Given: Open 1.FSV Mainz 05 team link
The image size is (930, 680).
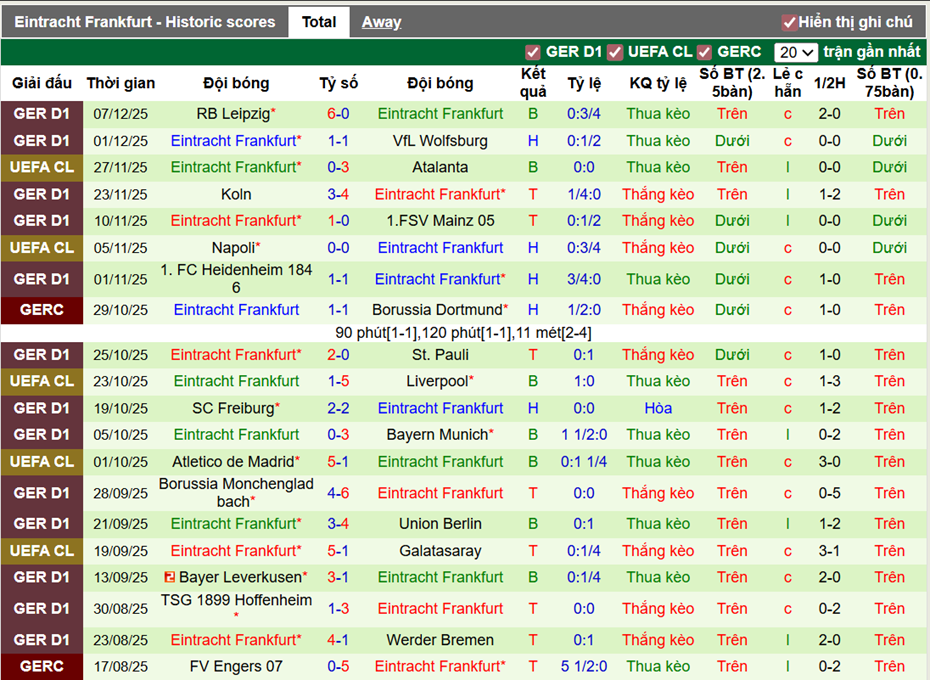Looking at the screenshot, I should tap(440, 221).
